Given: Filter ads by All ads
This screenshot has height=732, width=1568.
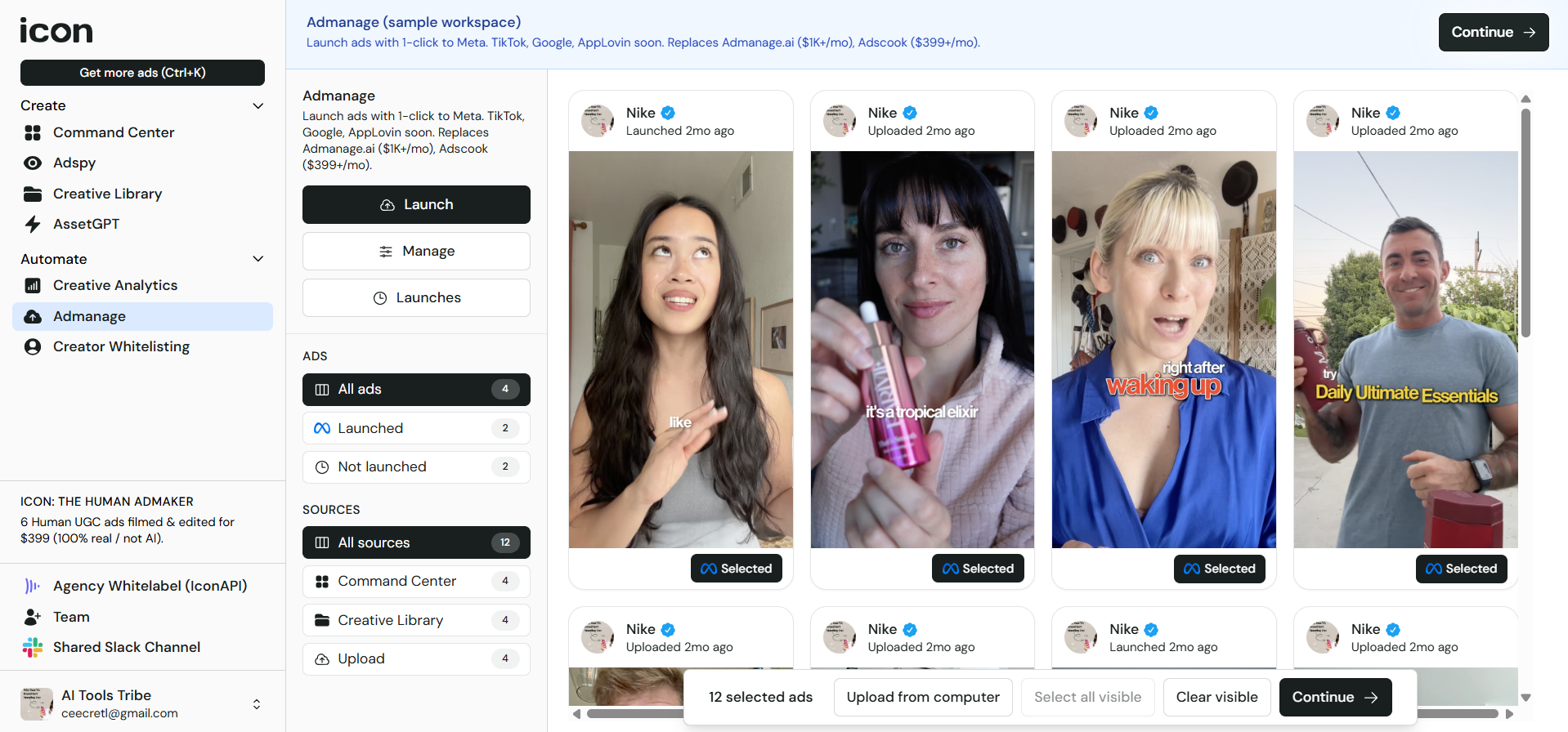Looking at the screenshot, I should pyautogui.click(x=416, y=390).
